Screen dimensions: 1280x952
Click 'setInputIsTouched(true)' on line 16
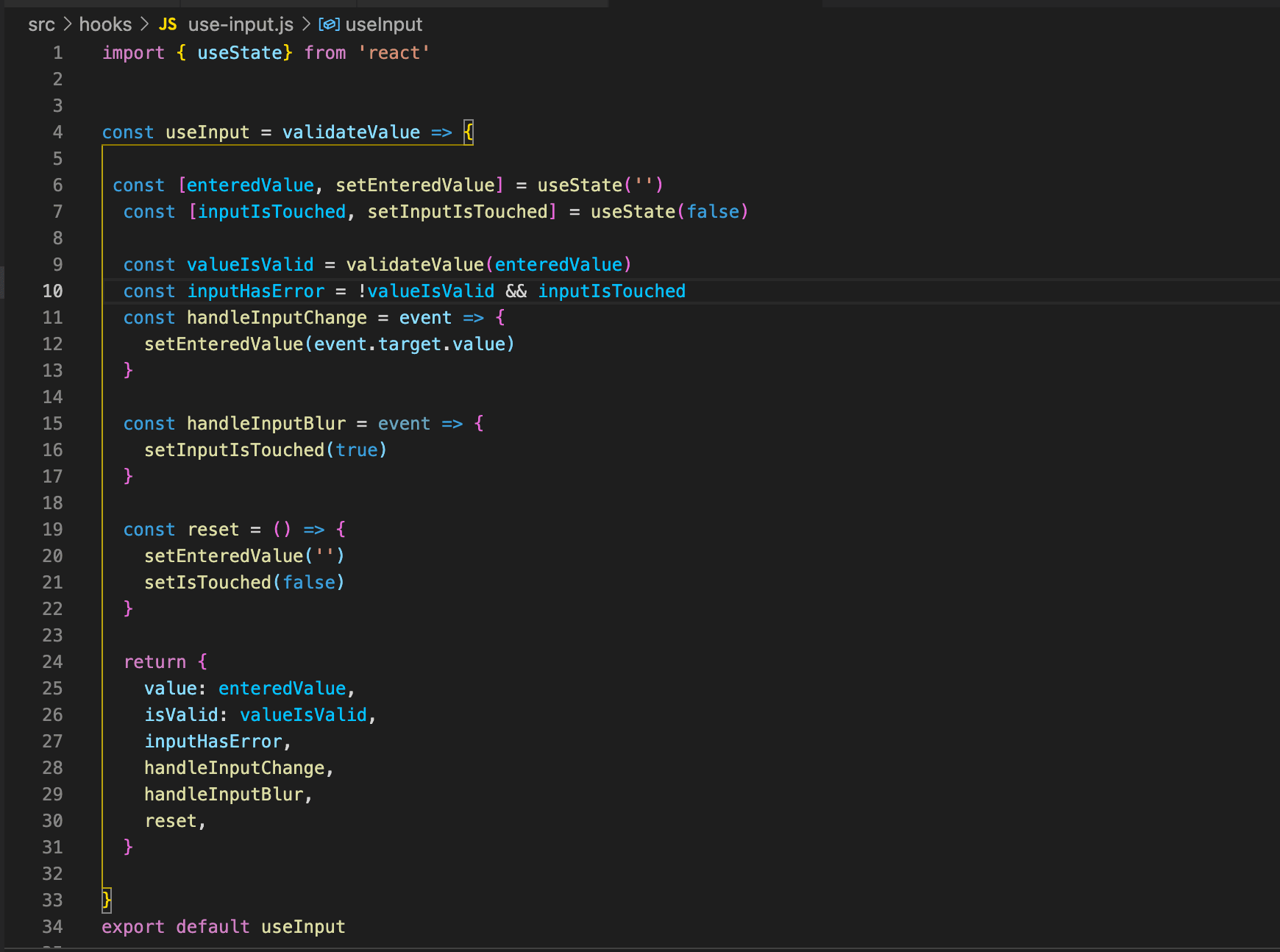(x=266, y=450)
